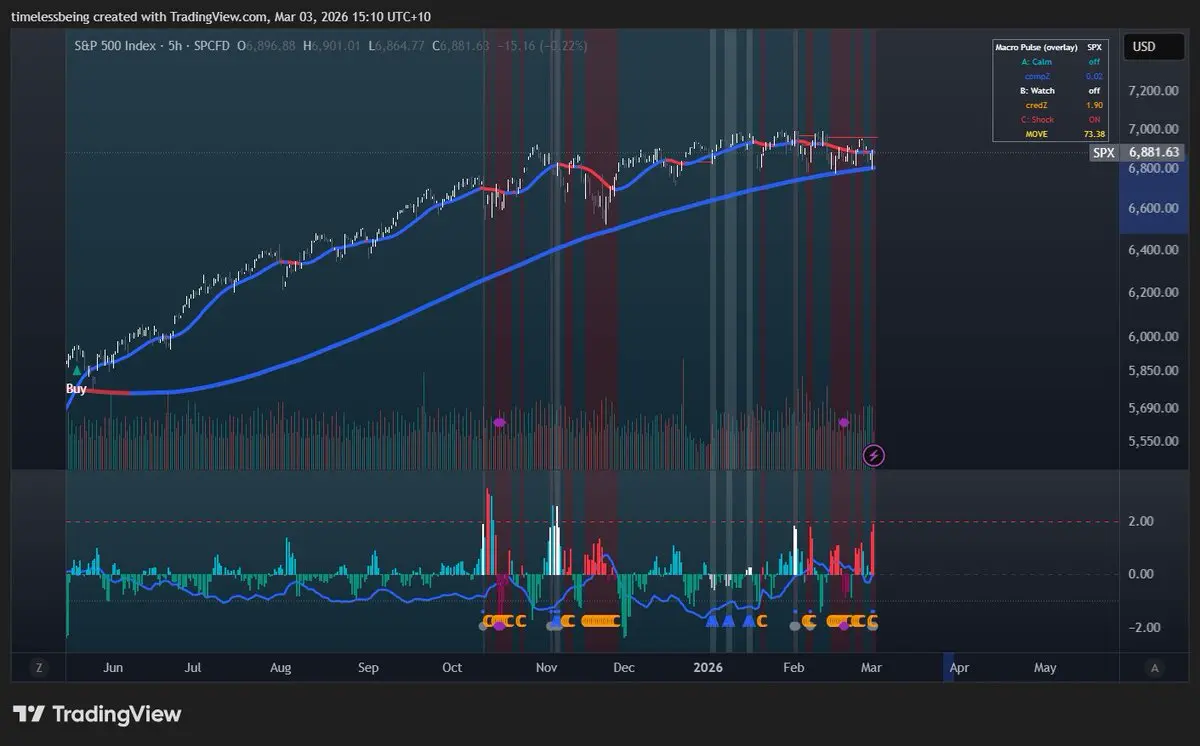1200x746 pixels.
Task: Click the Z button at the time axis left end
Action: (x=39, y=668)
